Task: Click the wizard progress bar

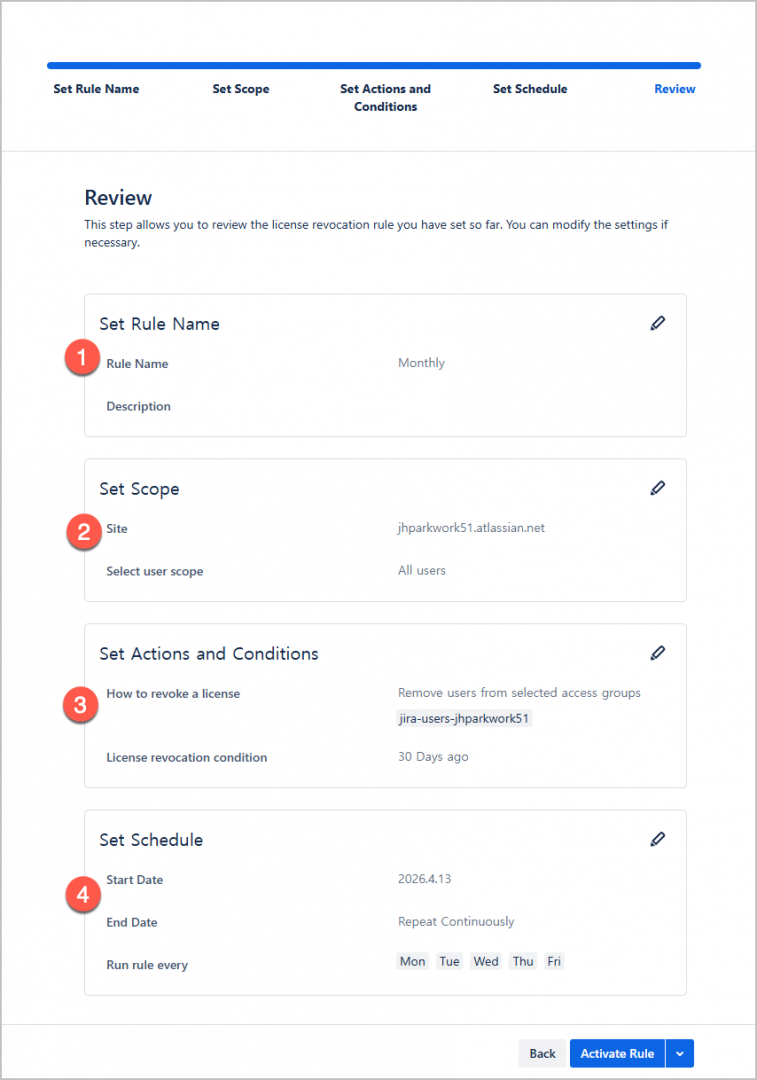Action: [374, 66]
